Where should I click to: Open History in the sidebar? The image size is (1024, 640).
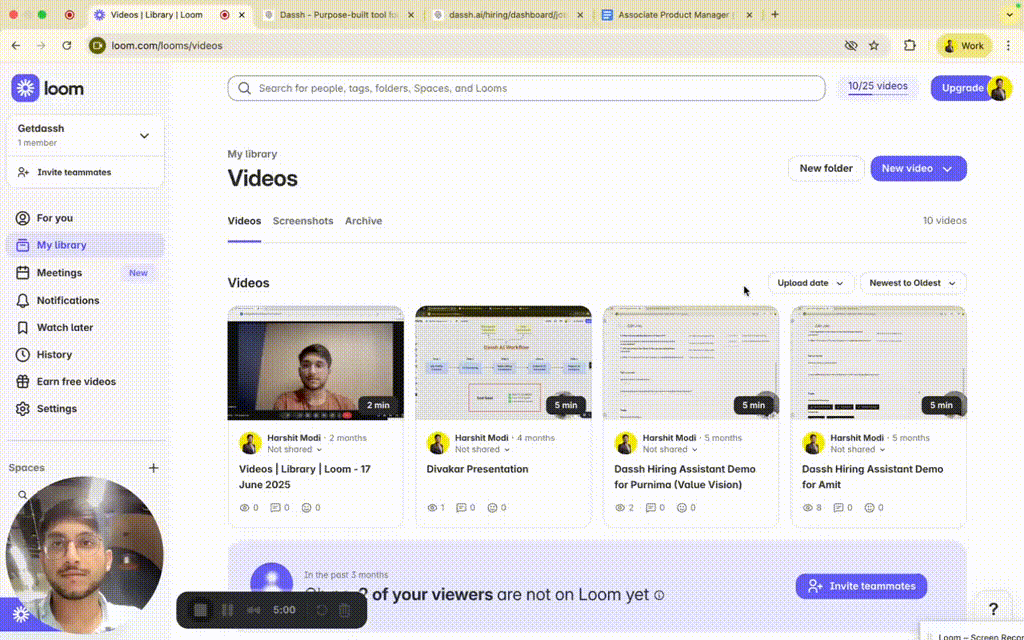pos(85,355)
